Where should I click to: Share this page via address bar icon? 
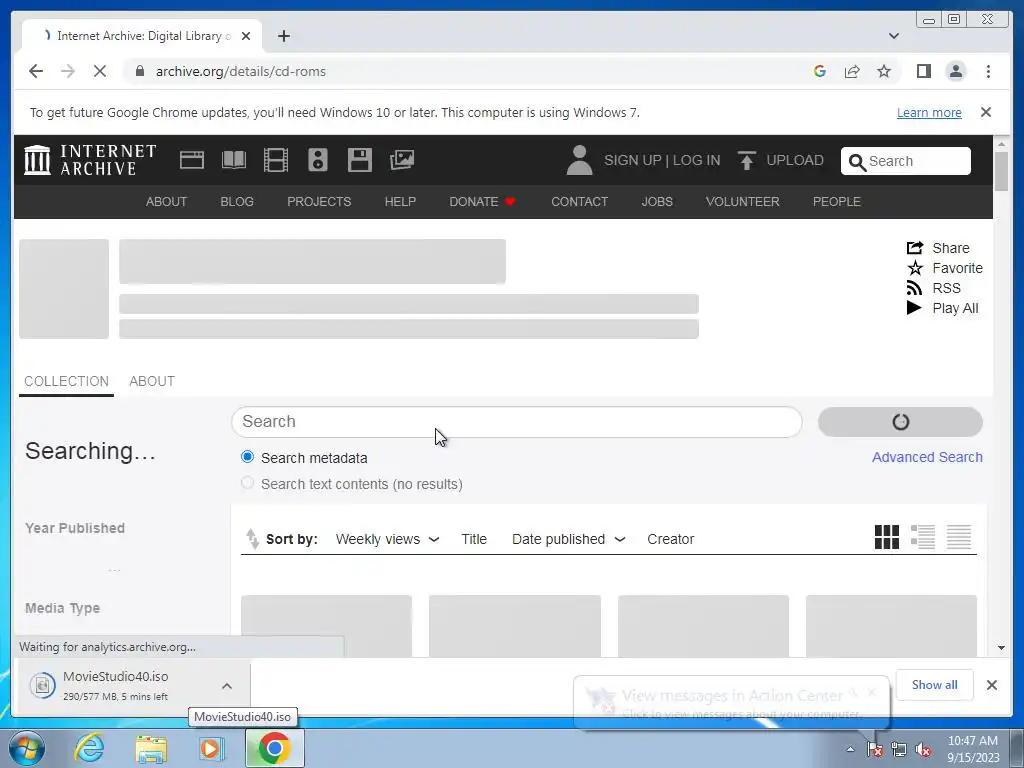click(852, 71)
